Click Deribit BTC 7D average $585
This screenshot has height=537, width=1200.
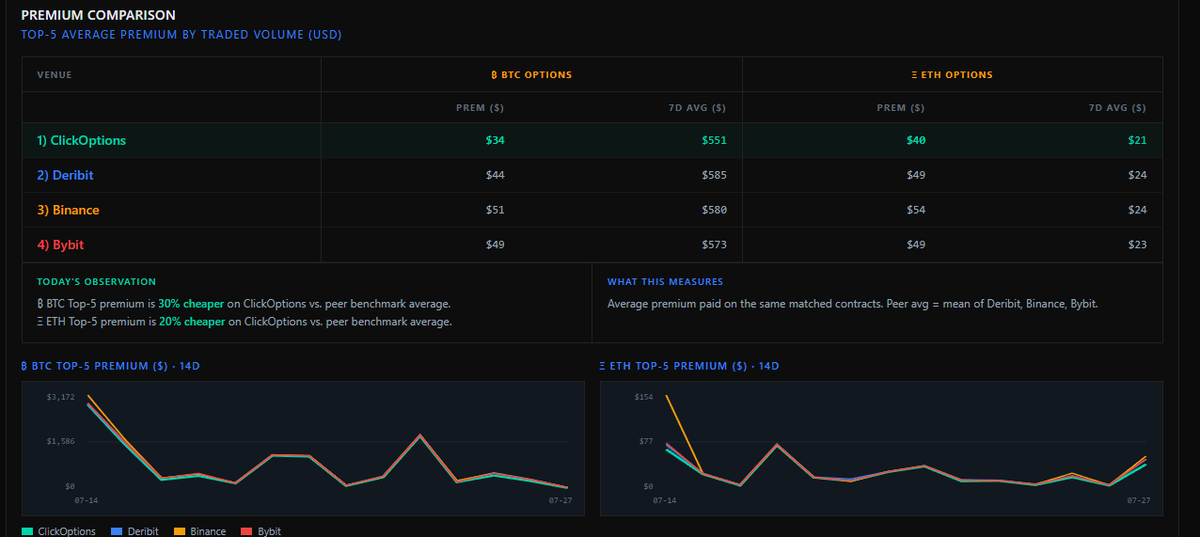click(x=714, y=176)
